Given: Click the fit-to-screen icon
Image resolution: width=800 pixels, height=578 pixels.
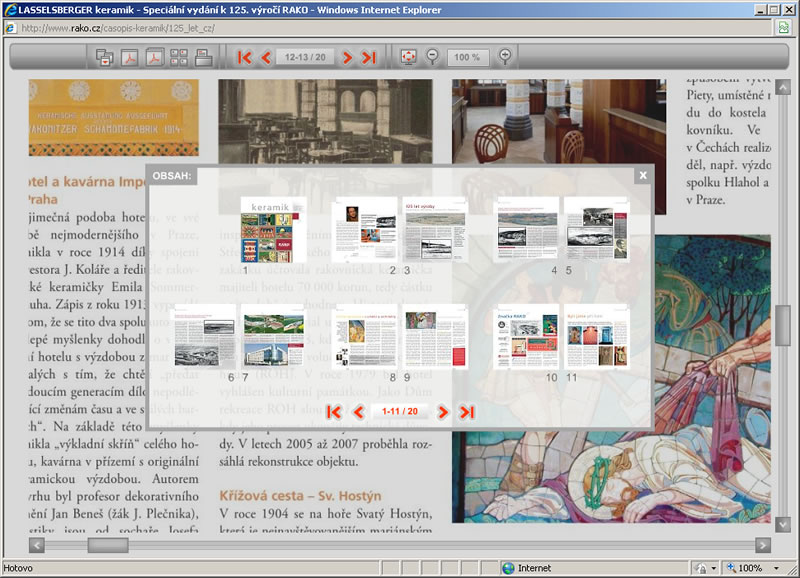Looking at the screenshot, I should point(408,57).
